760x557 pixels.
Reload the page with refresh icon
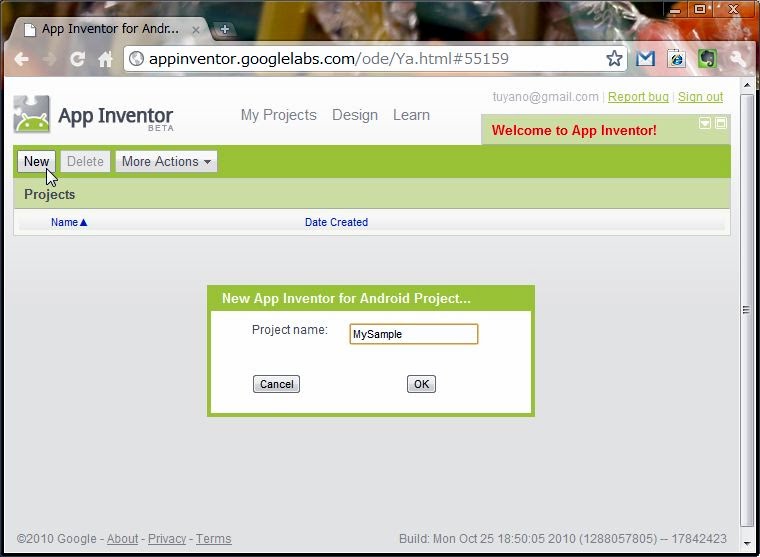(x=77, y=59)
